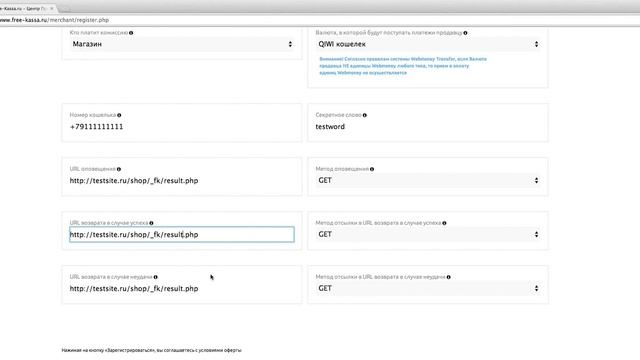Click info icon beside Метод отсылки в случае неудачи

point(449,277)
